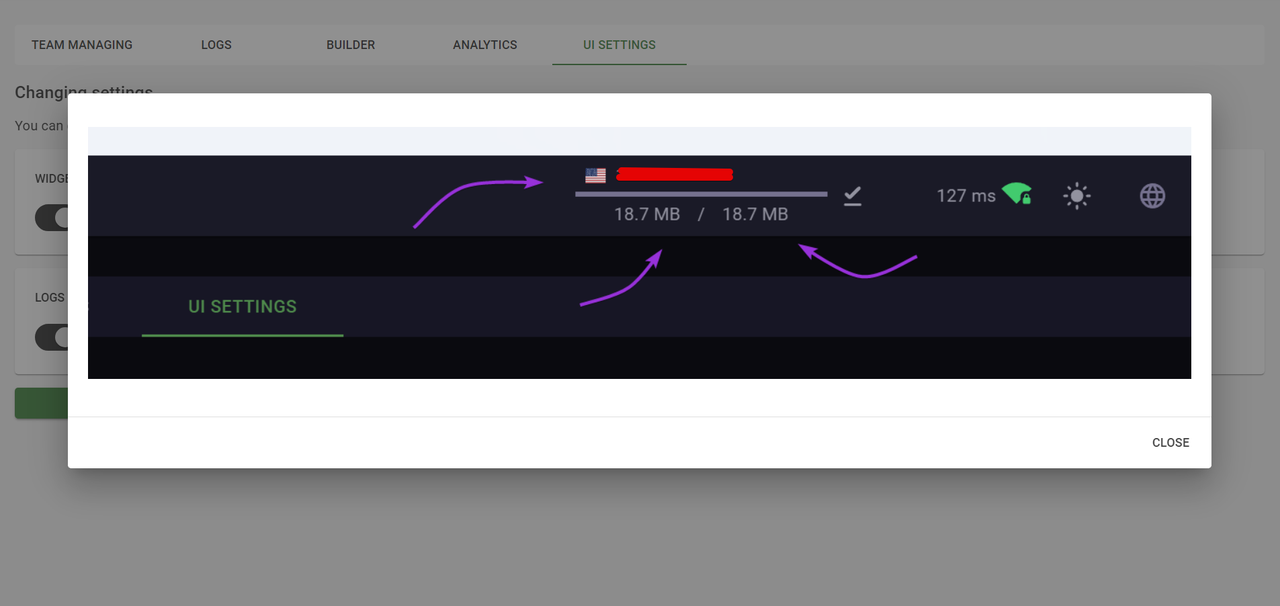The height and width of the screenshot is (606, 1280).
Task: Toggle the Logs setting switch
Action: pyautogui.click(x=52, y=337)
